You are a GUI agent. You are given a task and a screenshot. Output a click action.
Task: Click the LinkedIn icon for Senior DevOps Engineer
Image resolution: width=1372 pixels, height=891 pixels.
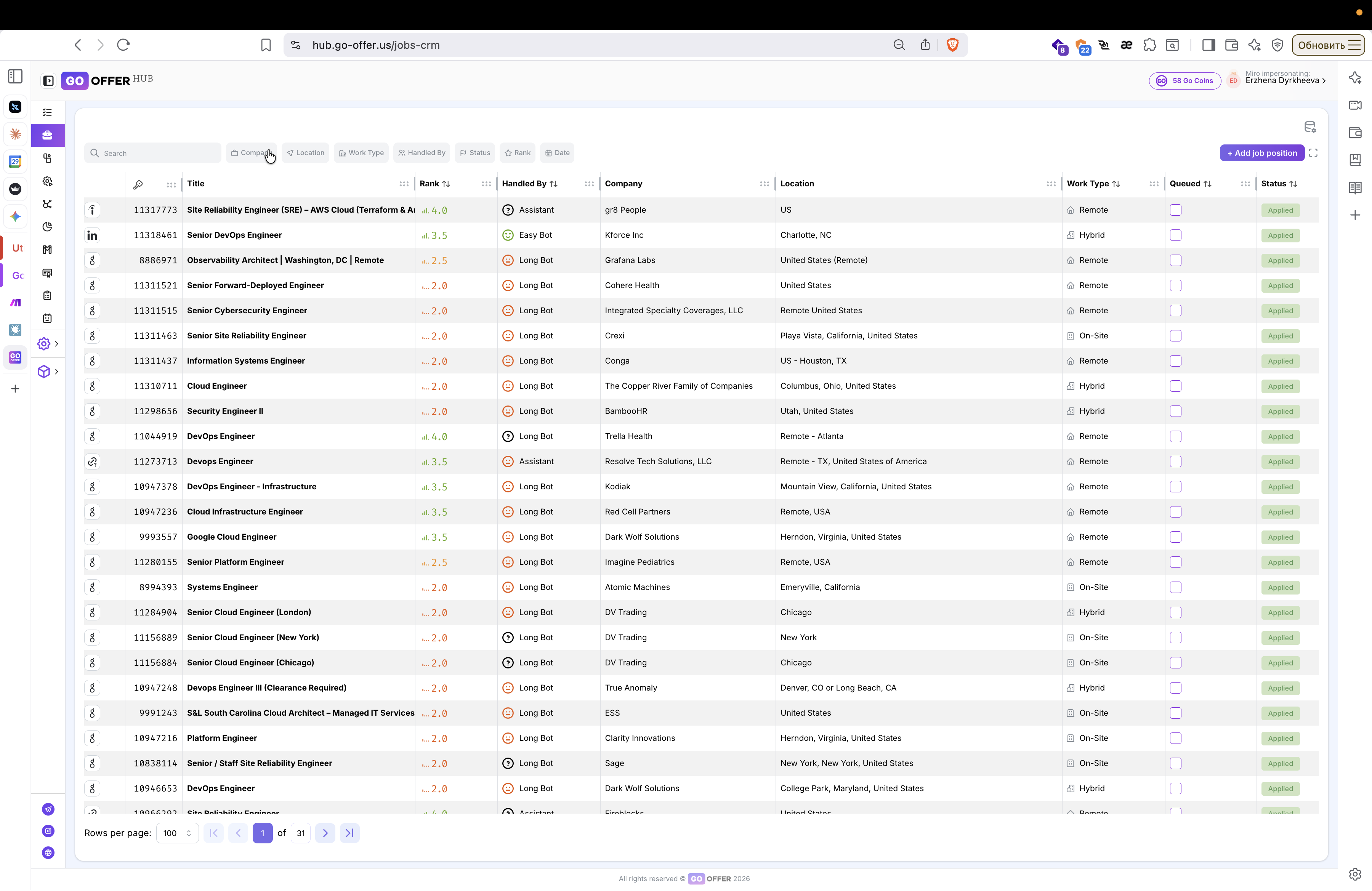[92, 235]
